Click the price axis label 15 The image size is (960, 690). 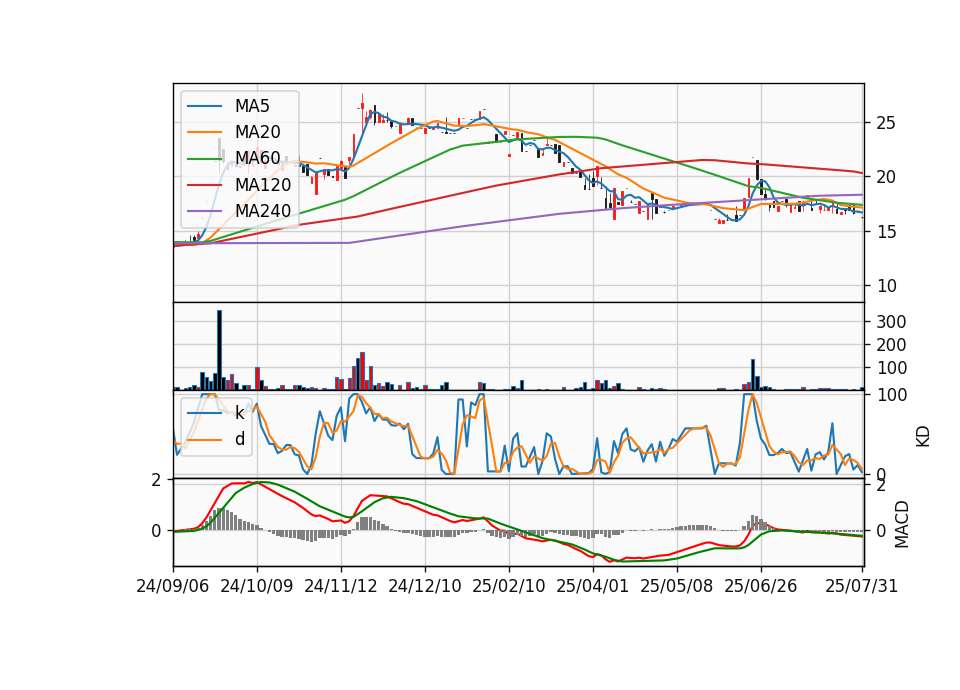pos(885,232)
